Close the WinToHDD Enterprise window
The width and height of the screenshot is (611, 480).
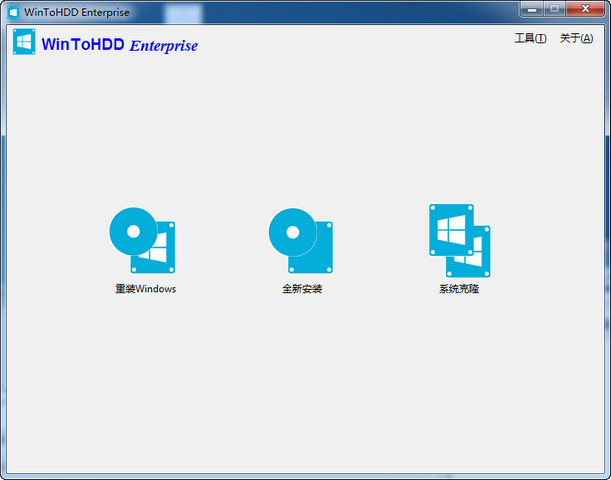point(585,9)
